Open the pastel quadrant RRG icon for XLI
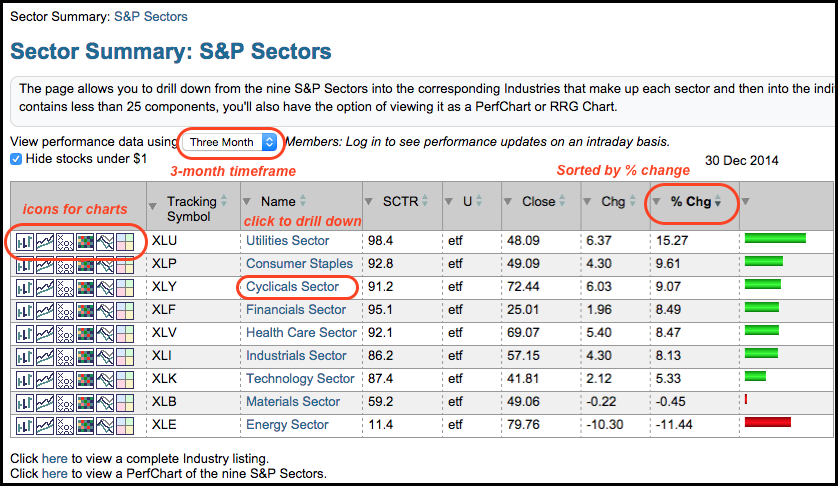 pyautogui.click(x=124, y=356)
